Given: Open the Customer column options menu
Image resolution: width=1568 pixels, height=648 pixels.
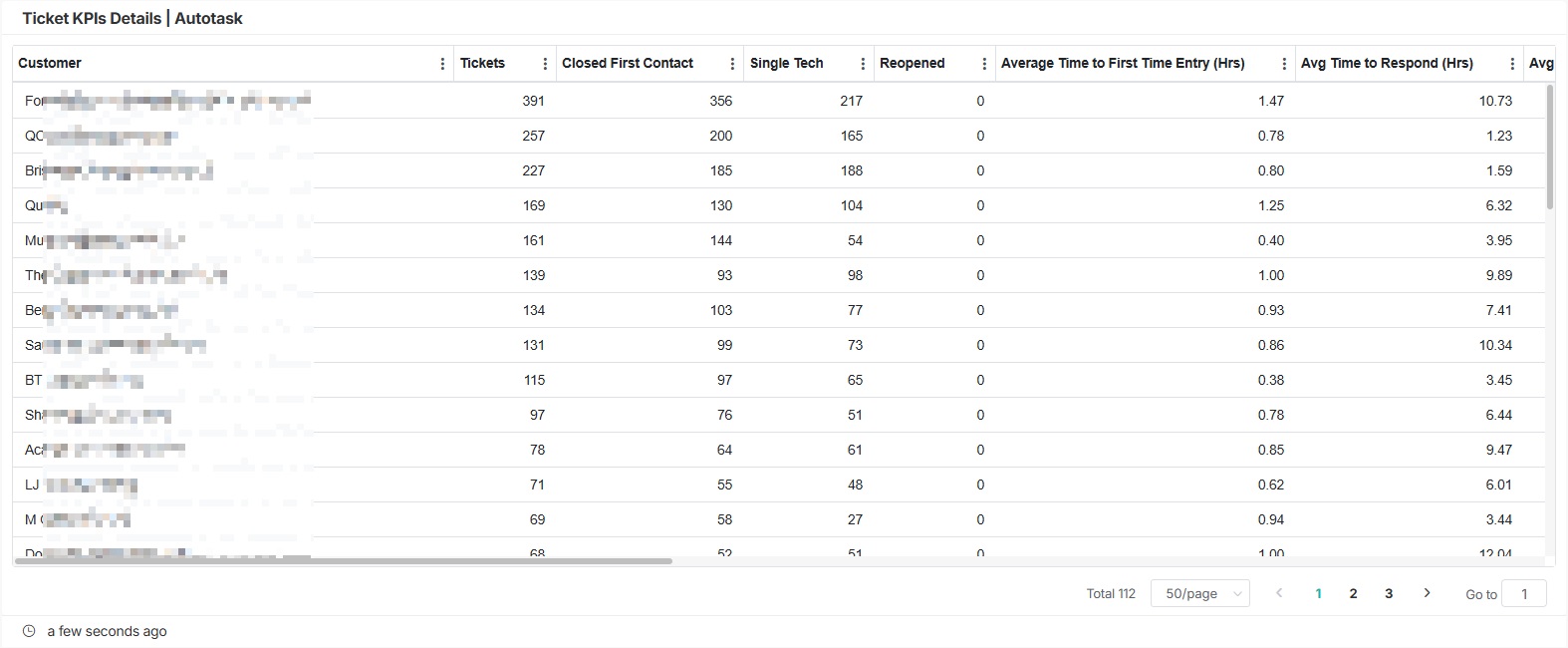Looking at the screenshot, I should [442, 63].
